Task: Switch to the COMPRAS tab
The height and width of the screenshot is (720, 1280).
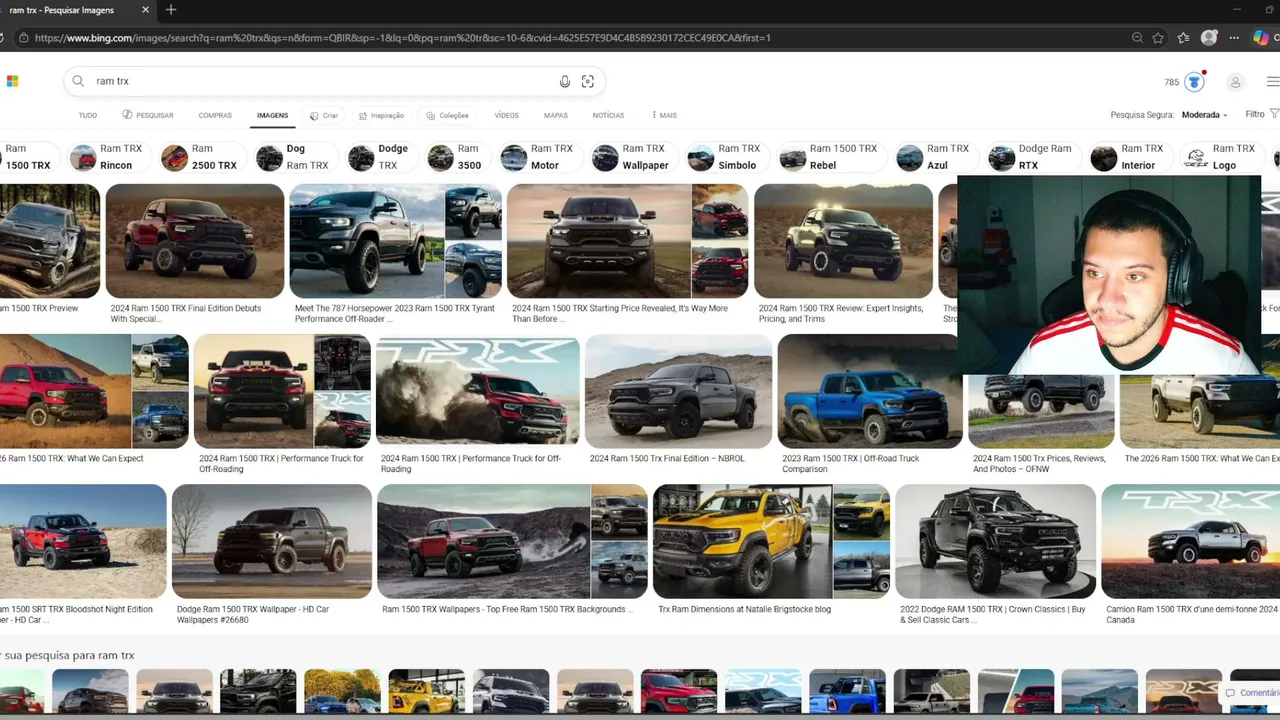Action: [215, 115]
